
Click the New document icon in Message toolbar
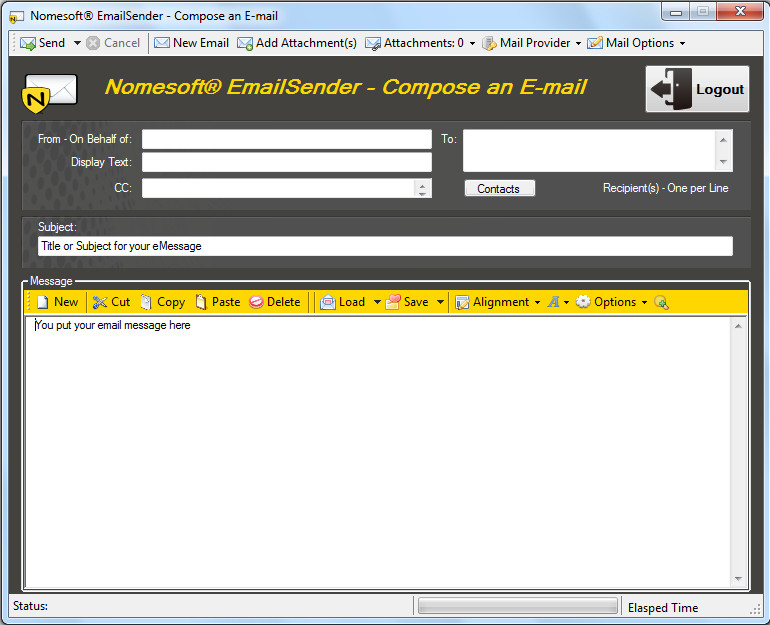(43, 302)
